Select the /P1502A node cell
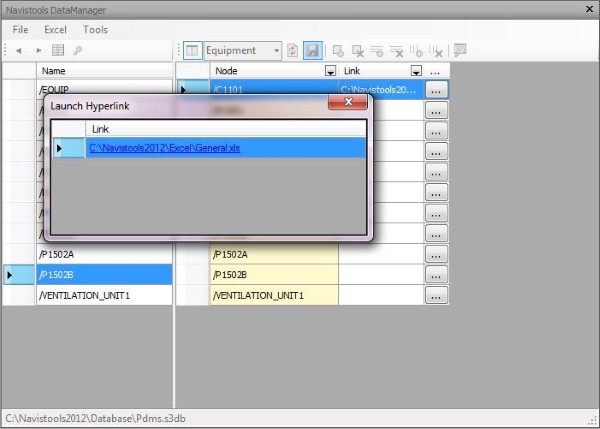This screenshot has height=429, width=600. (273, 254)
